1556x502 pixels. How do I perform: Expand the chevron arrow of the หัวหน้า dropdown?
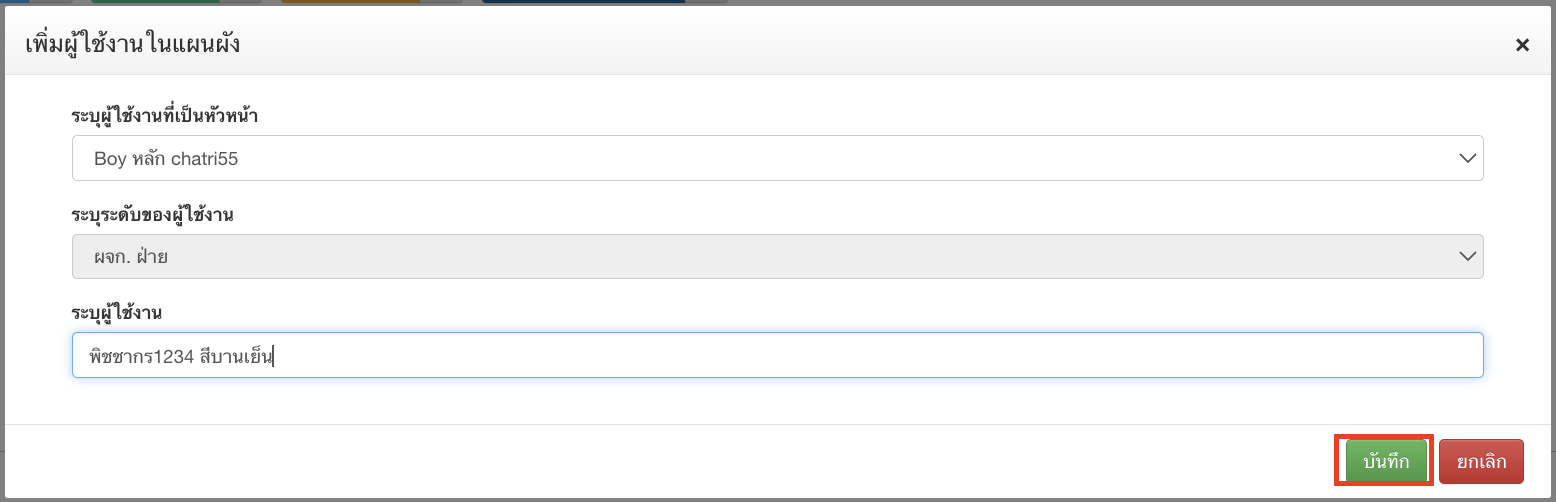1467,158
